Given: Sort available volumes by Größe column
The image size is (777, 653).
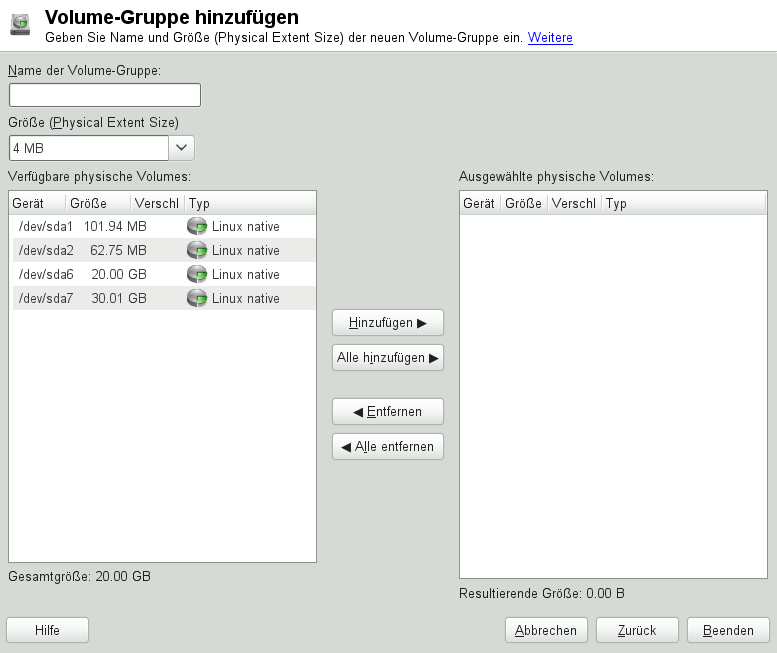Looking at the screenshot, I should tap(98, 203).
